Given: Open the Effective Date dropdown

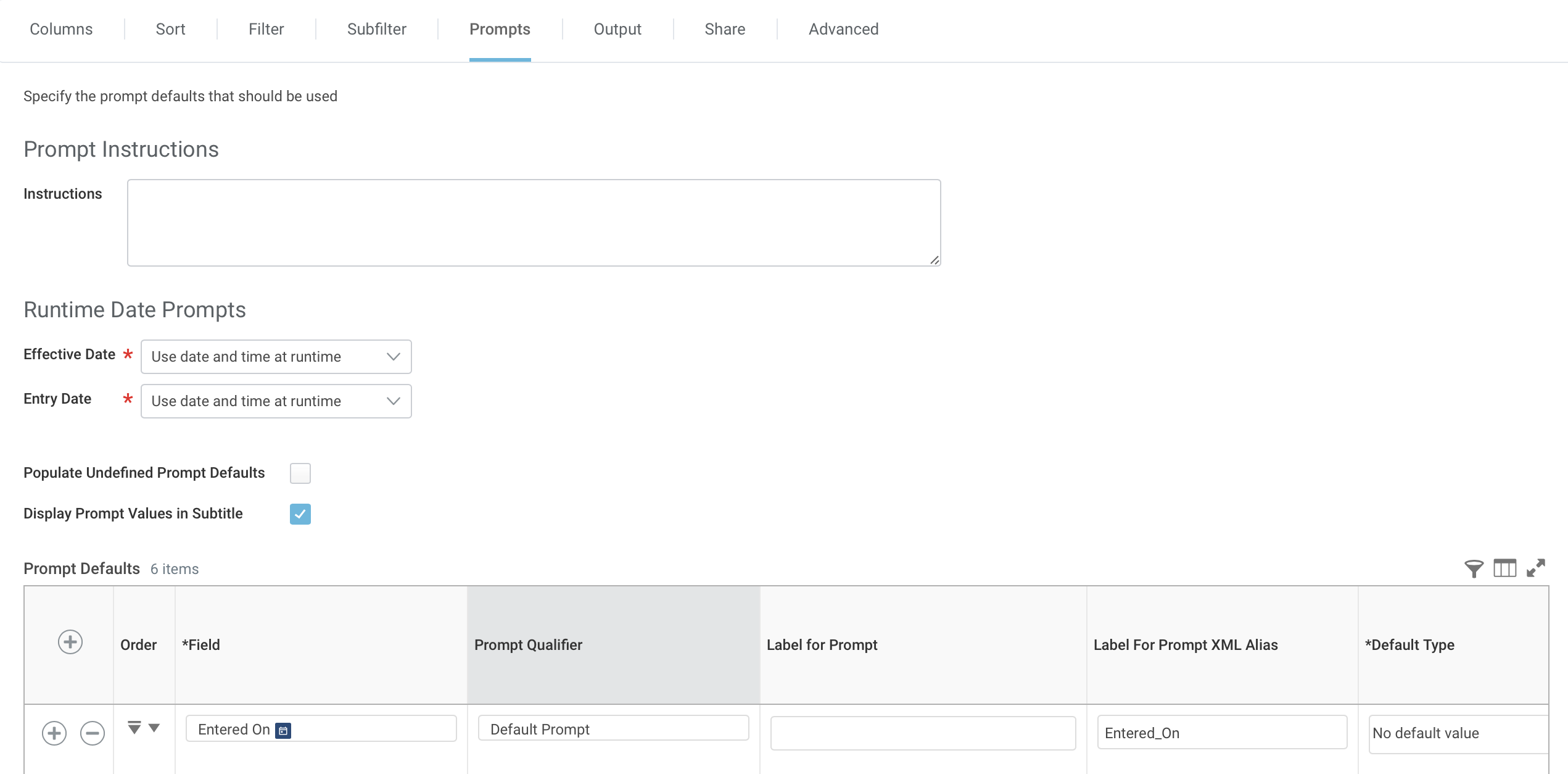Looking at the screenshot, I should 276,357.
